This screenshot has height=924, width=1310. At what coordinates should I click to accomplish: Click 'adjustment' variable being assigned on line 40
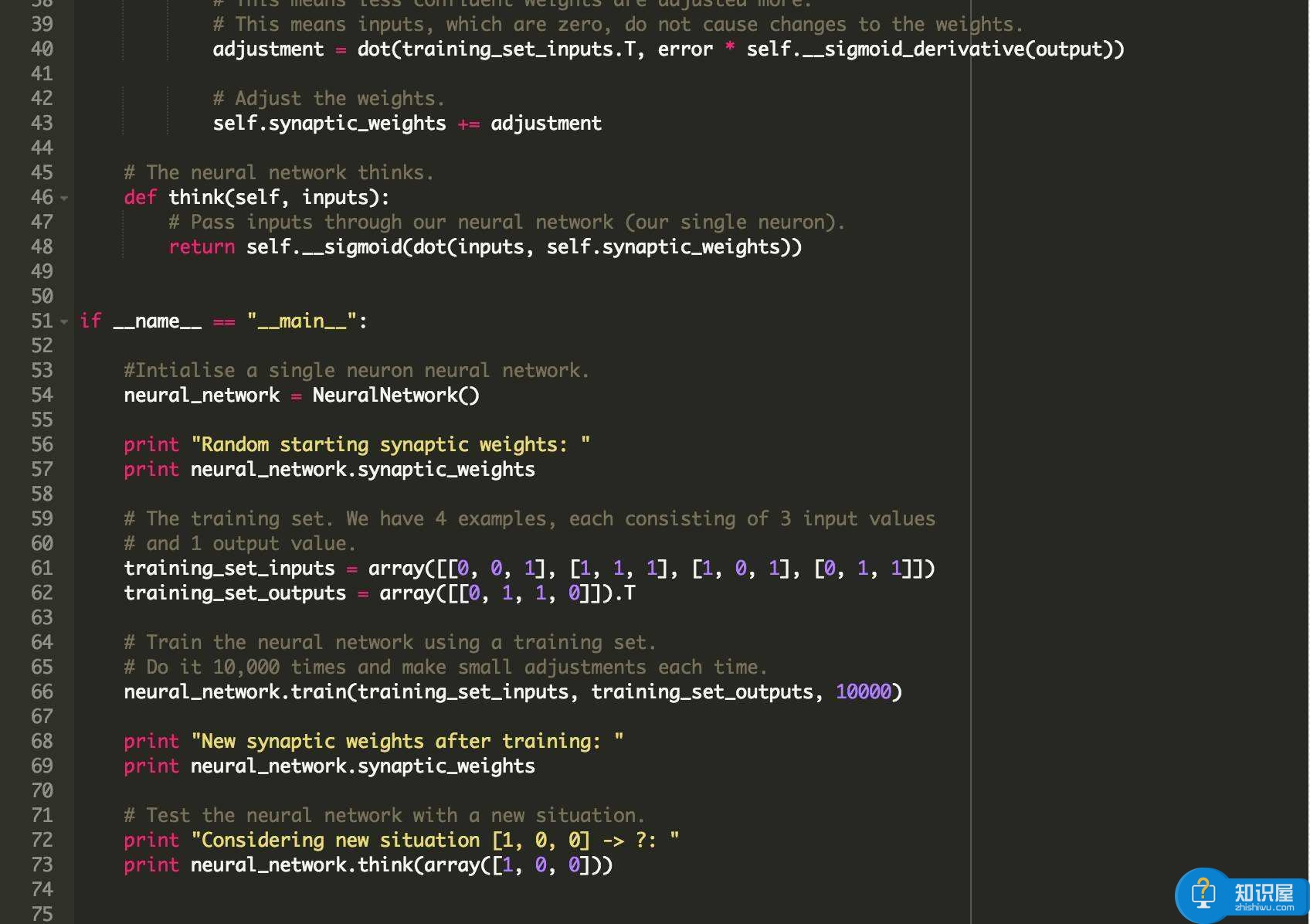pyautogui.click(x=268, y=49)
